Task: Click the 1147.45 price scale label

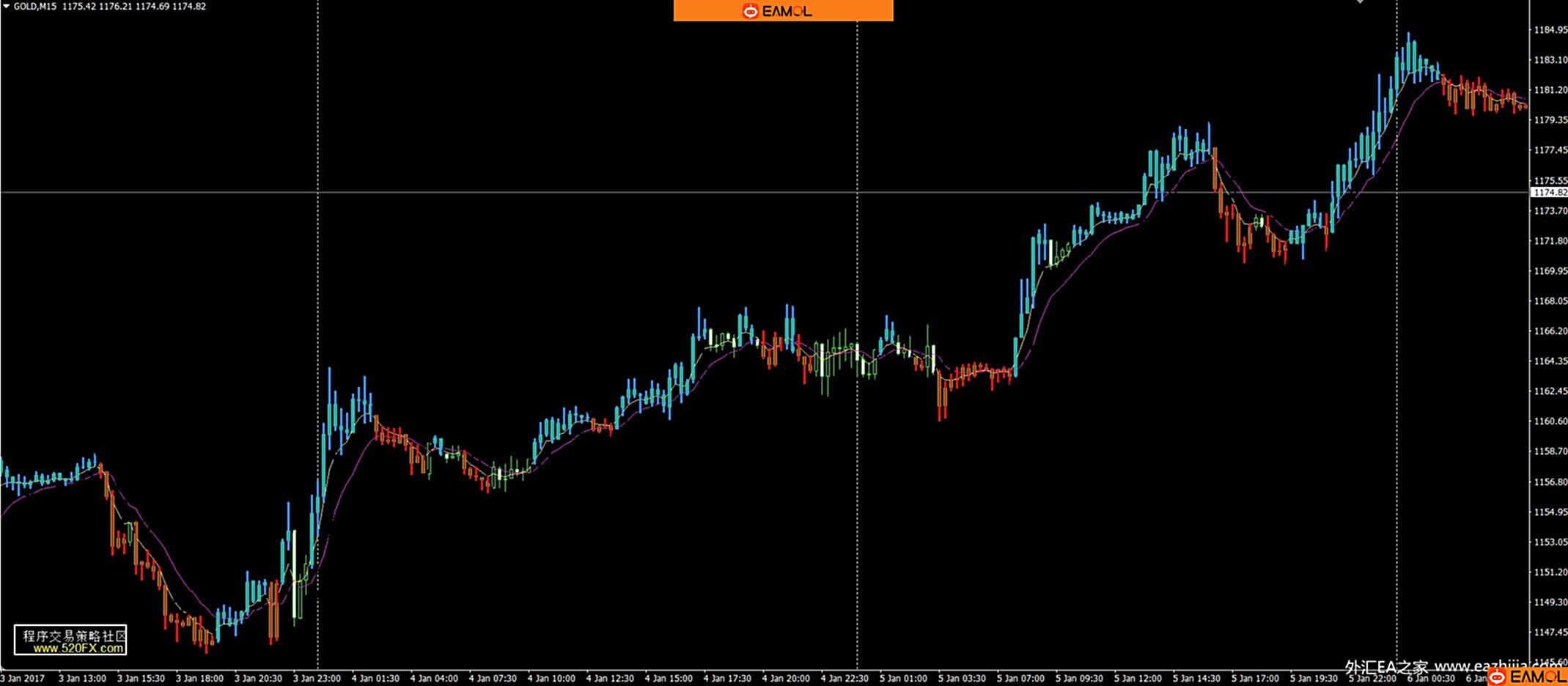Action: click(x=1550, y=632)
